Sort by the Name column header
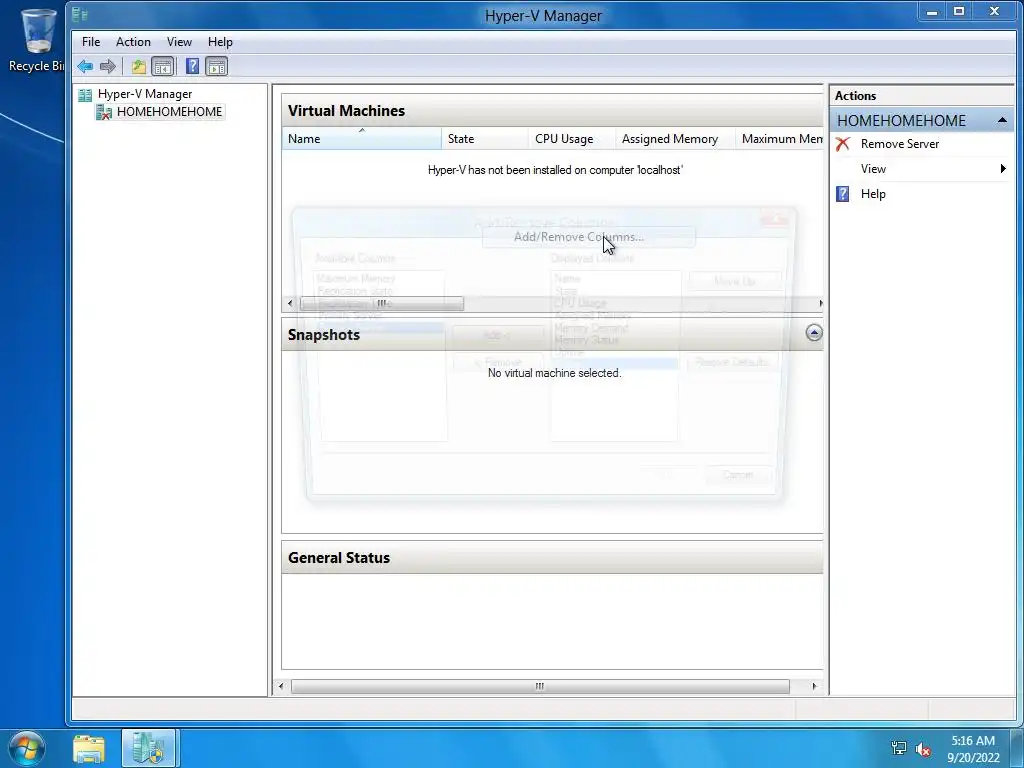This screenshot has width=1024, height=768. click(362, 138)
